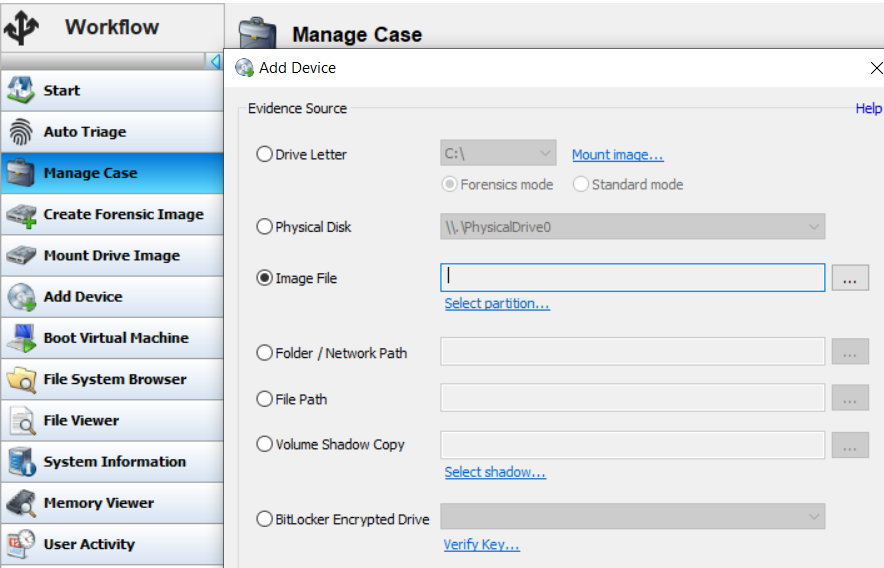Open the Mount Drive Image icon

click(x=21, y=256)
